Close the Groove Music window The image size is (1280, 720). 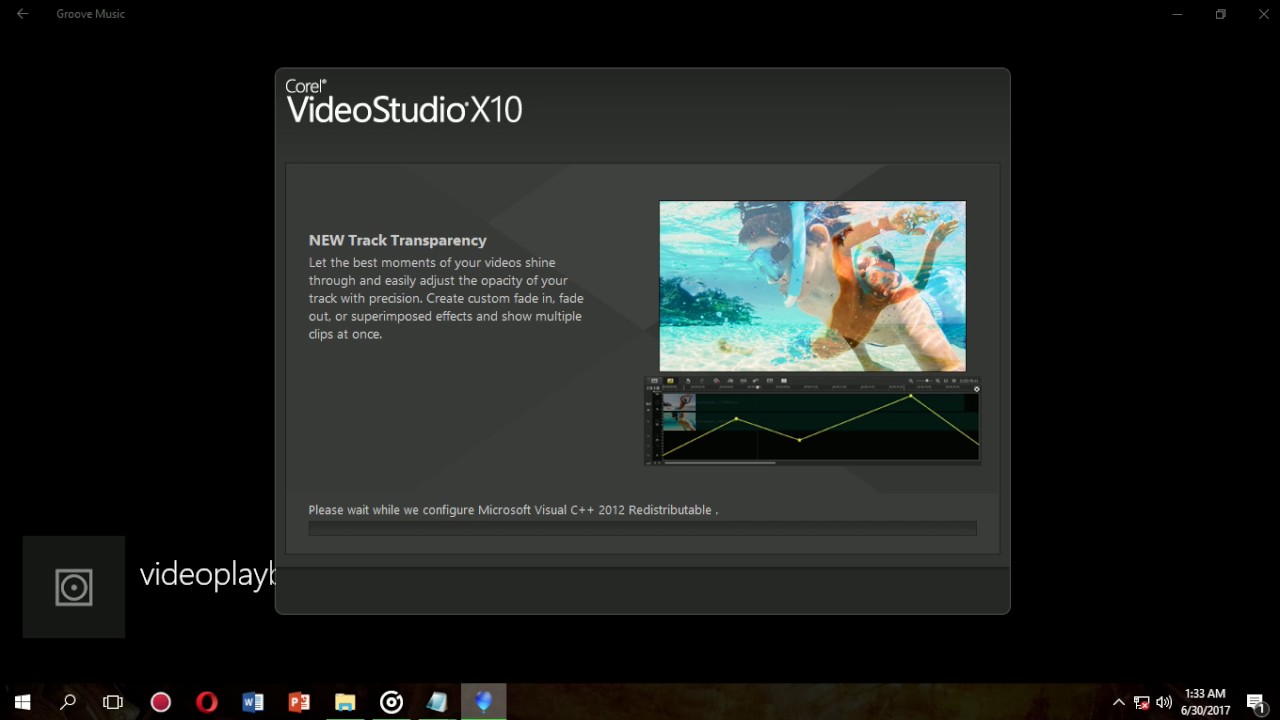[1263, 14]
